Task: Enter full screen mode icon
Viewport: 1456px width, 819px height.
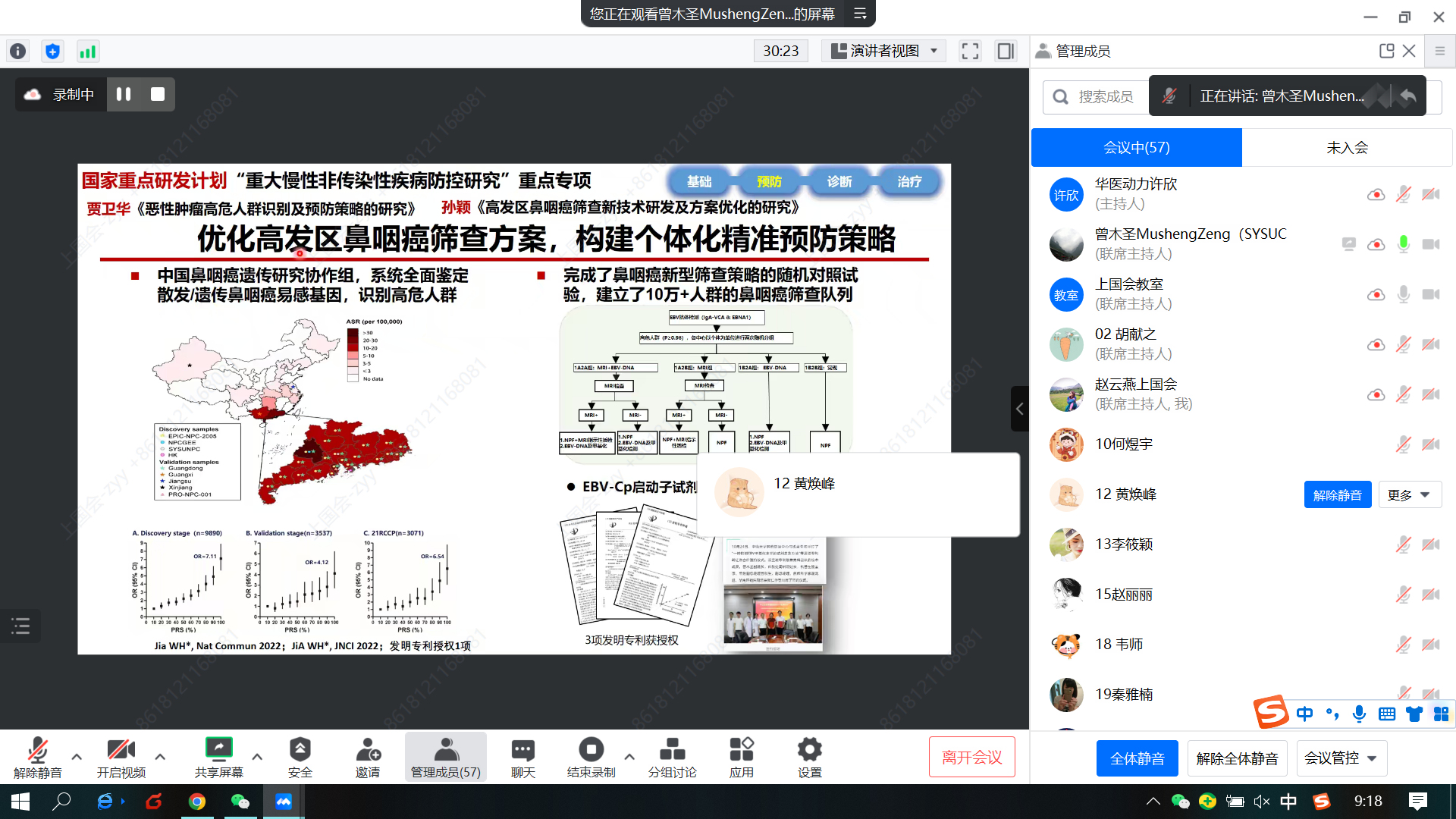Action: (970, 51)
